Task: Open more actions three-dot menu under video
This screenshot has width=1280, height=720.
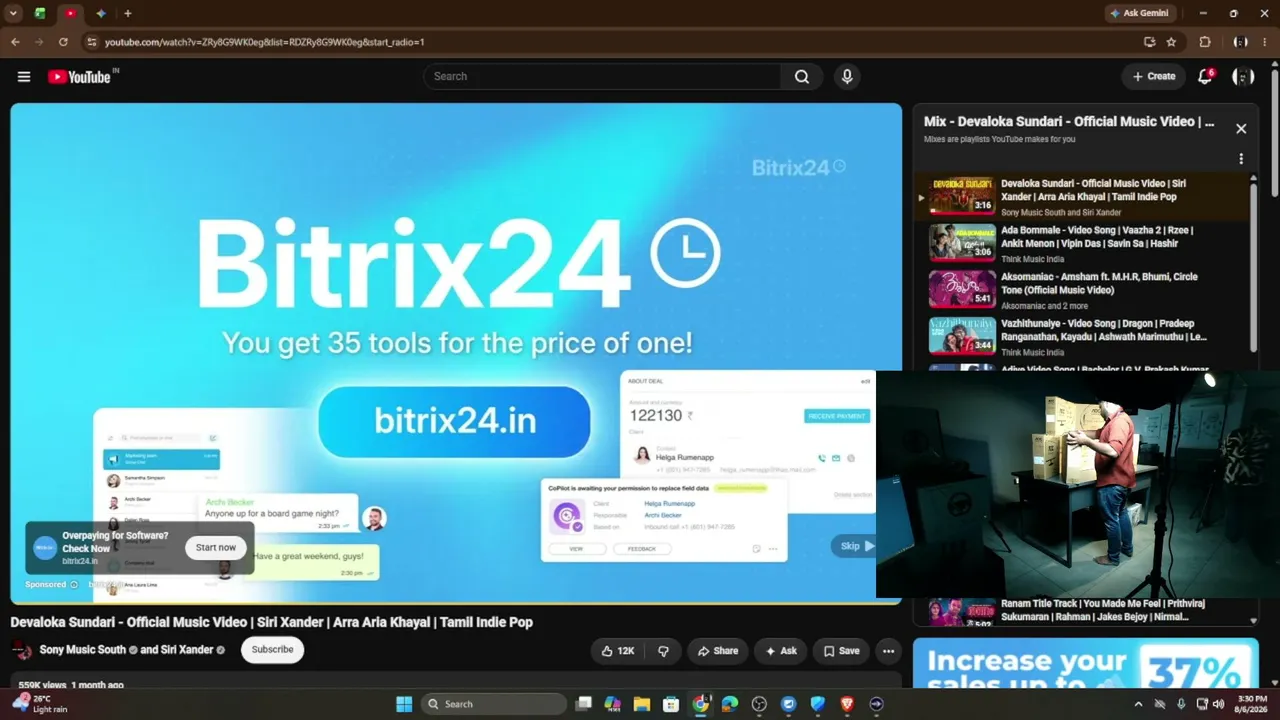Action: pyautogui.click(x=888, y=651)
